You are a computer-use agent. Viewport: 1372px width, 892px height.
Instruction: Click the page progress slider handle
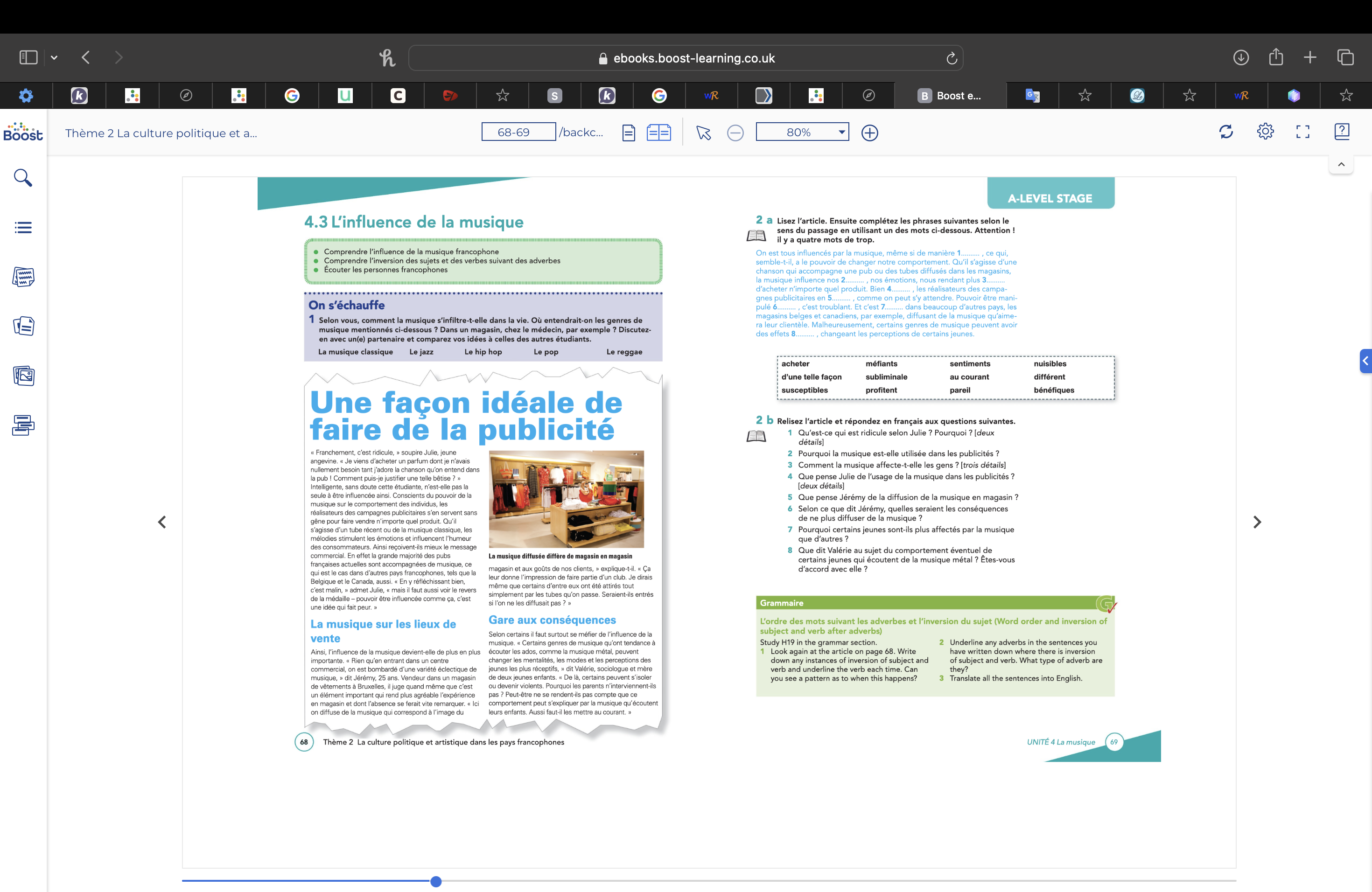pos(436,881)
